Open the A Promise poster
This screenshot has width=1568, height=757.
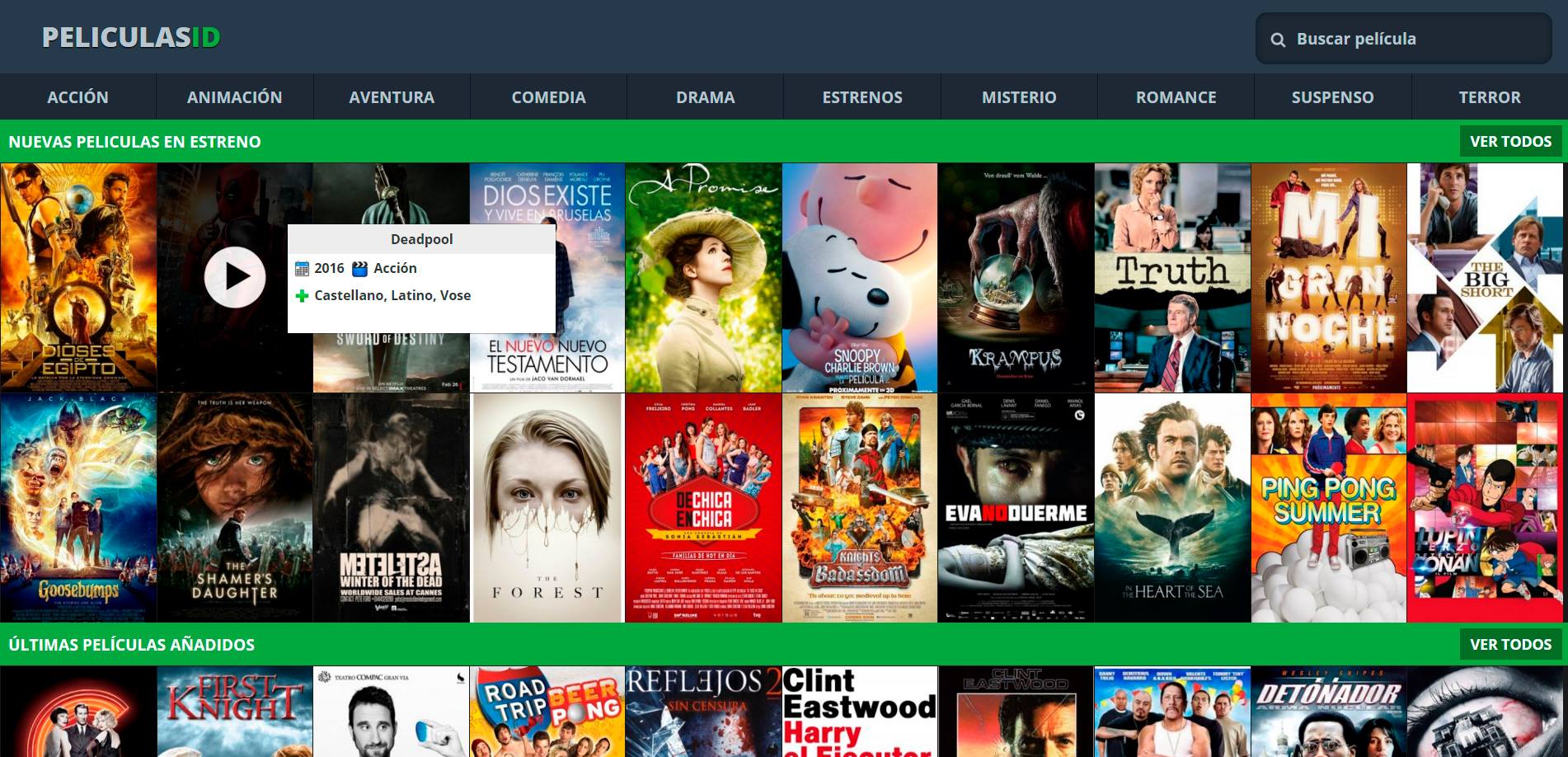(x=703, y=278)
